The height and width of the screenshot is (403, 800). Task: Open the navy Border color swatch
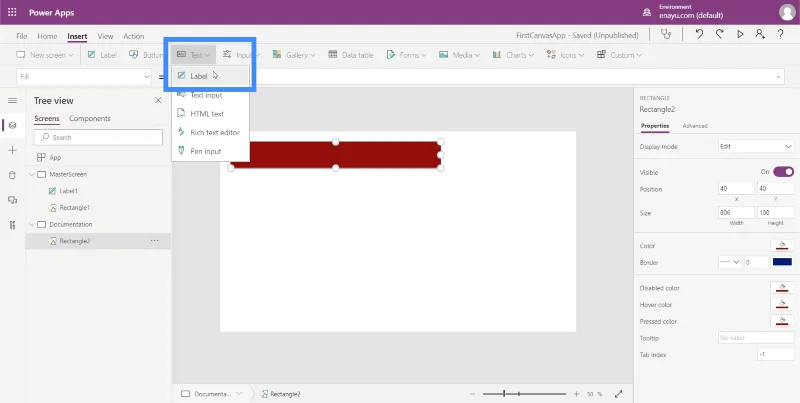coord(782,262)
